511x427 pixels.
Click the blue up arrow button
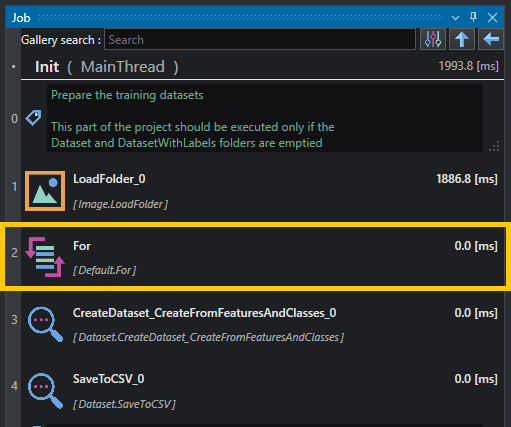(462, 39)
